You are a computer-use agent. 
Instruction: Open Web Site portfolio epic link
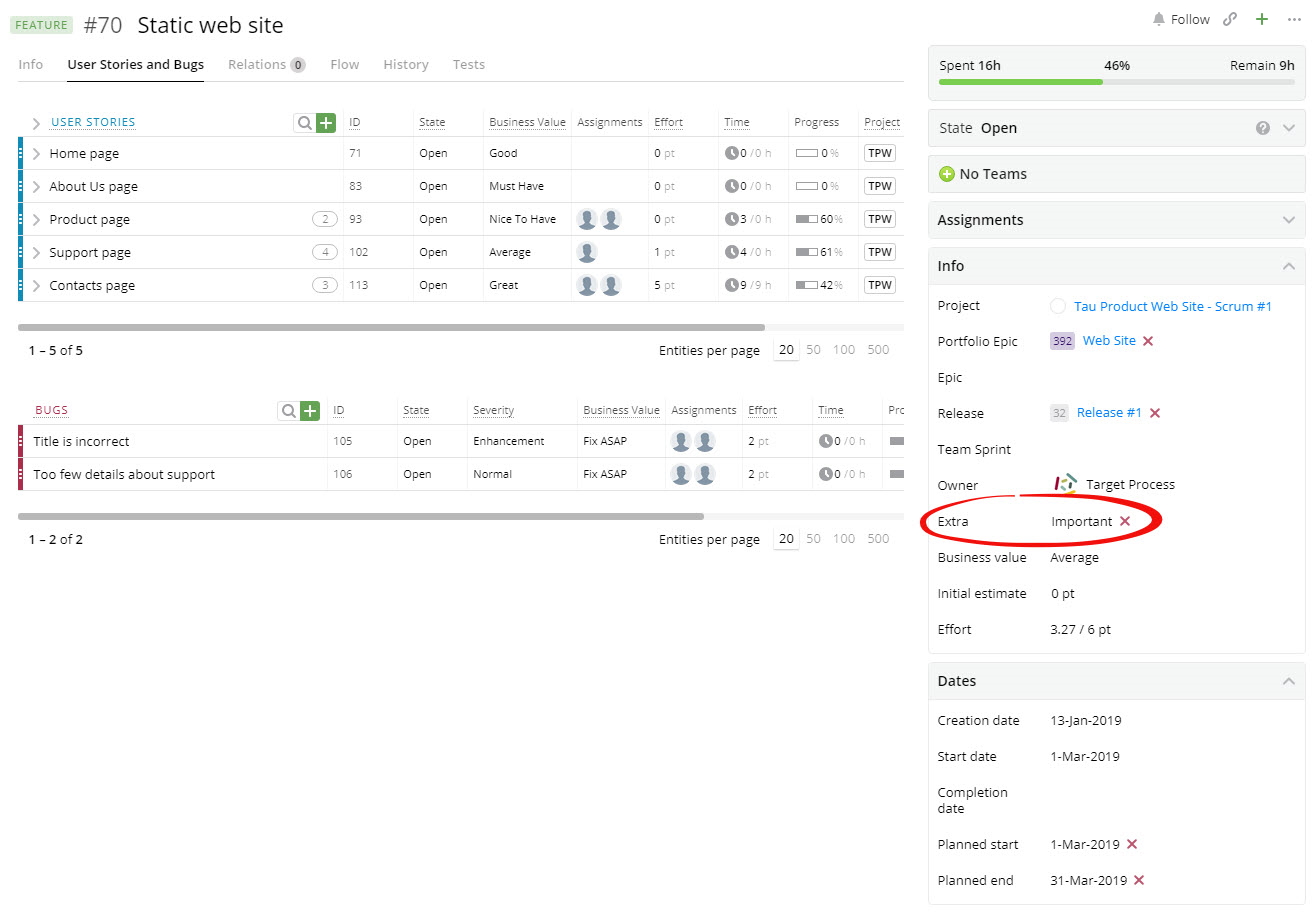(x=1109, y=341)
